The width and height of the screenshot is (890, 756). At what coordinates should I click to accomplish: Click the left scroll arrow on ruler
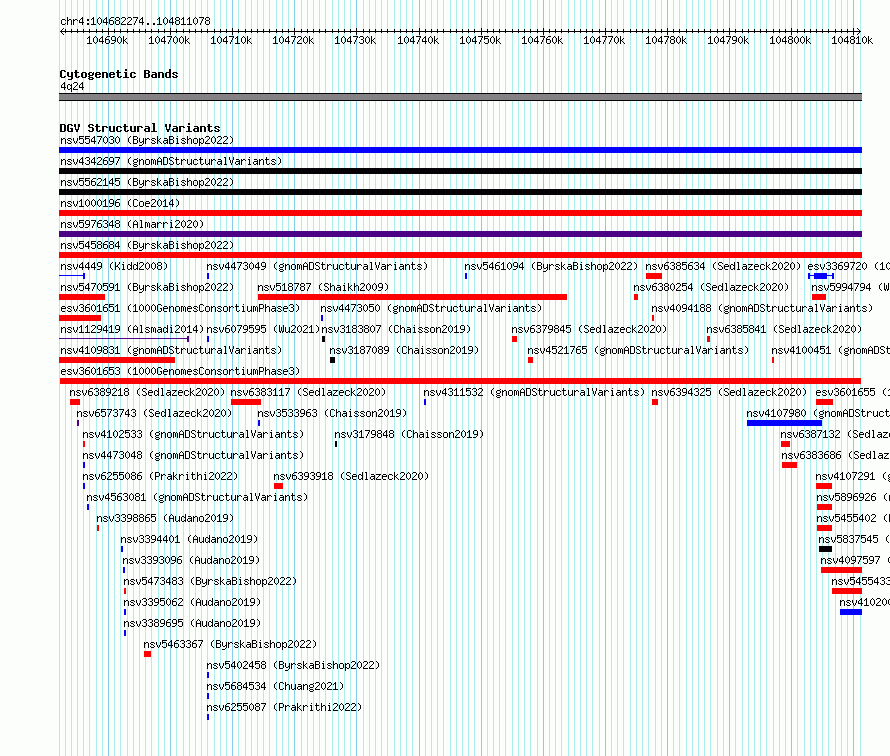[62, 31]
